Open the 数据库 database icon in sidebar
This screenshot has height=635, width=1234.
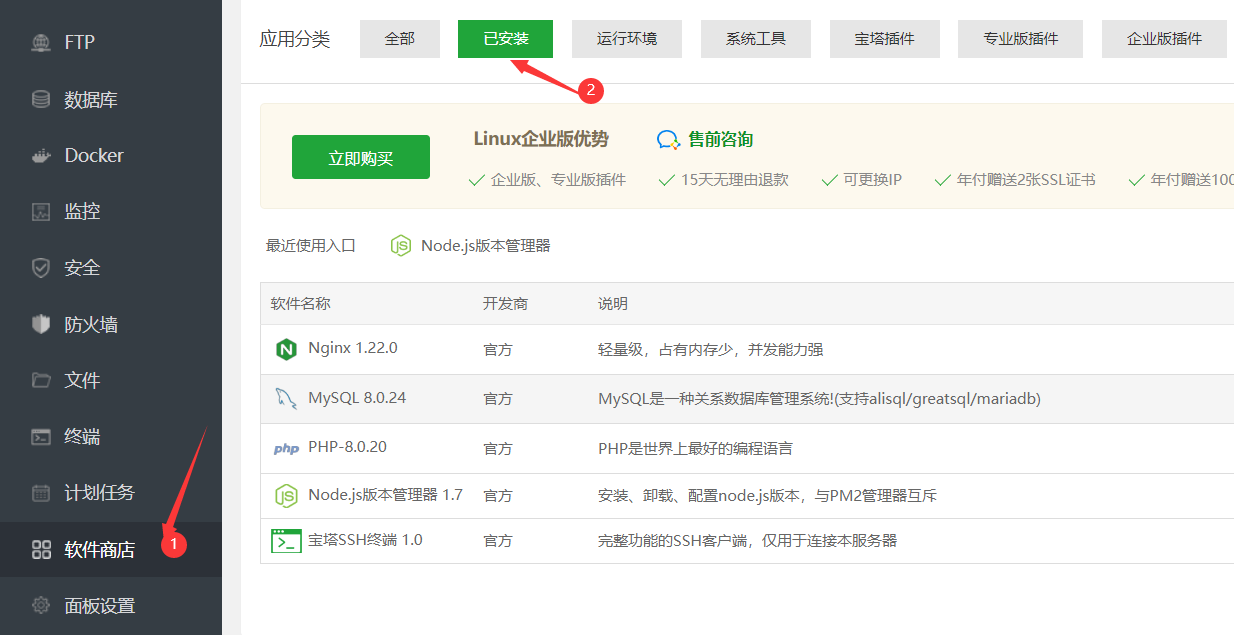click(x=41, y=99)
